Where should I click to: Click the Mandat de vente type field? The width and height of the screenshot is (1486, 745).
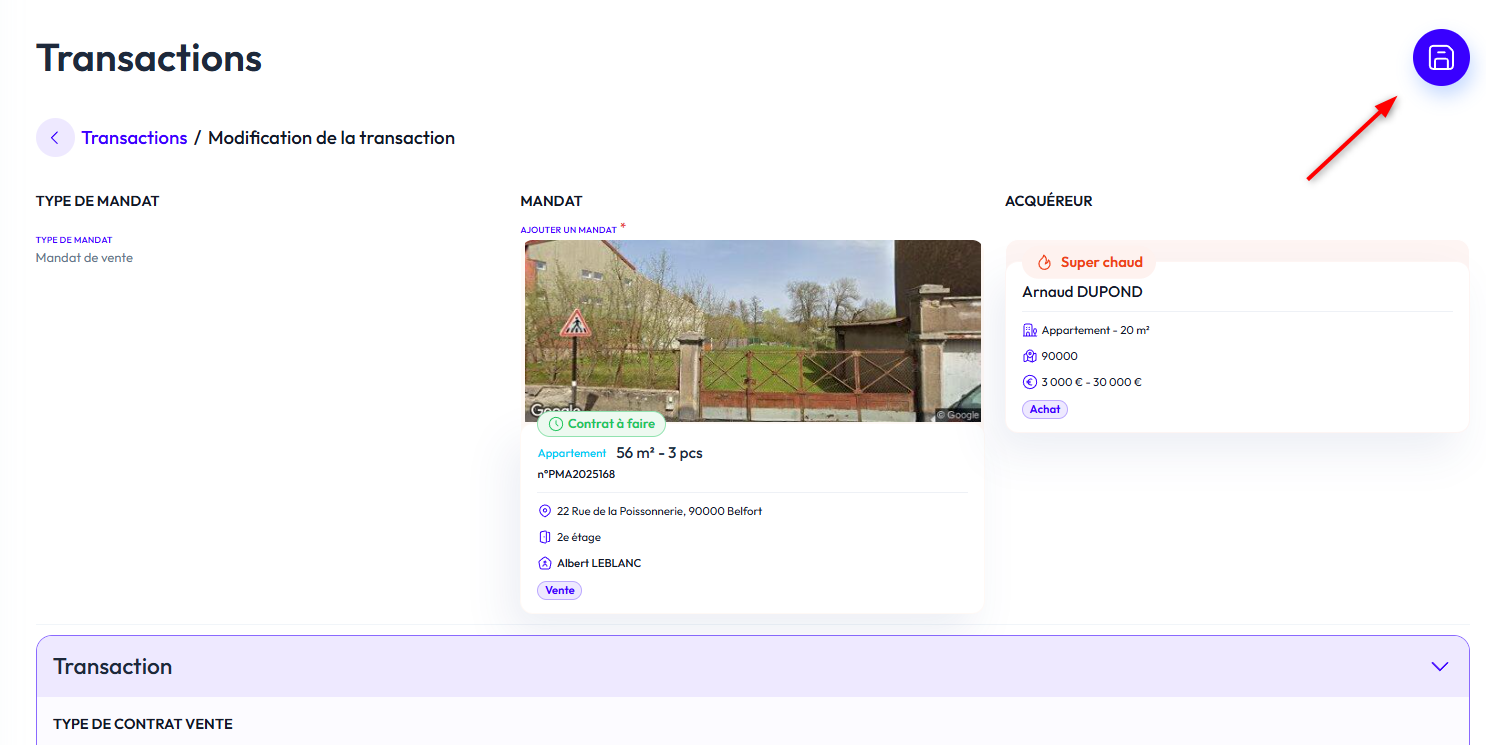point(84,258)
